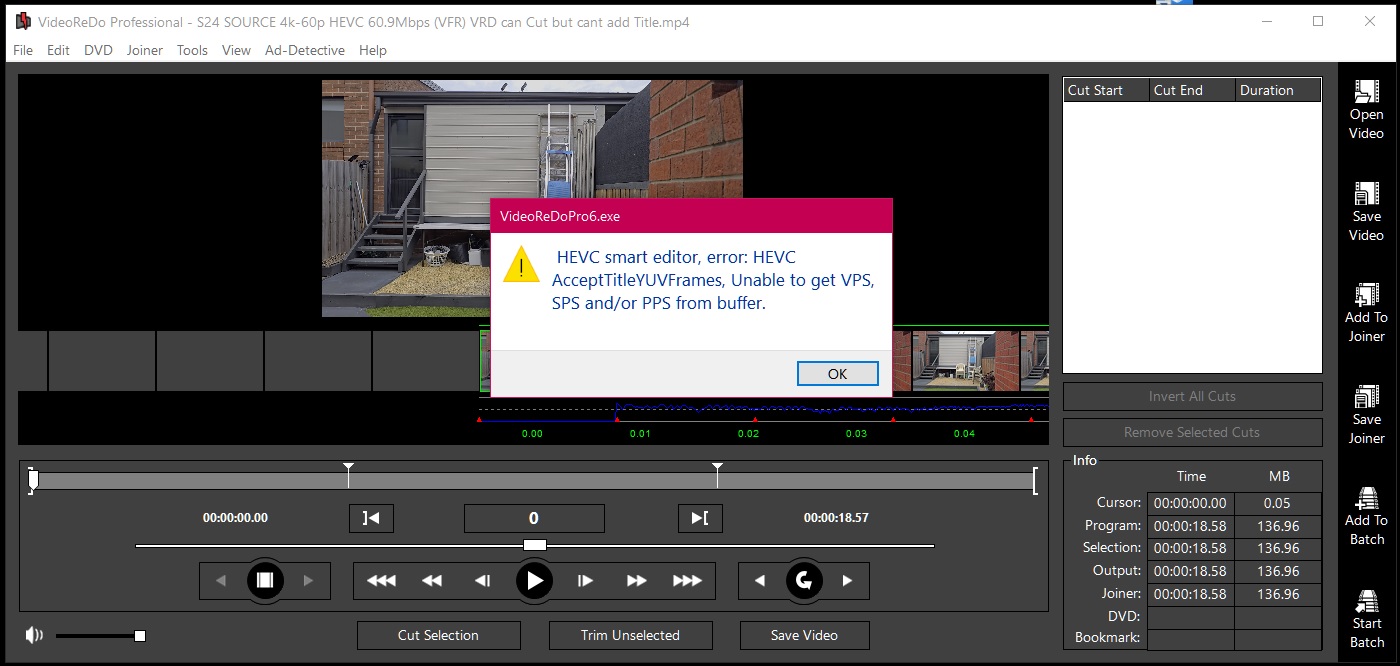Open the Tools menu
Image resolution: width=1400 pixels, height=666 pixels.
[192, 50]
